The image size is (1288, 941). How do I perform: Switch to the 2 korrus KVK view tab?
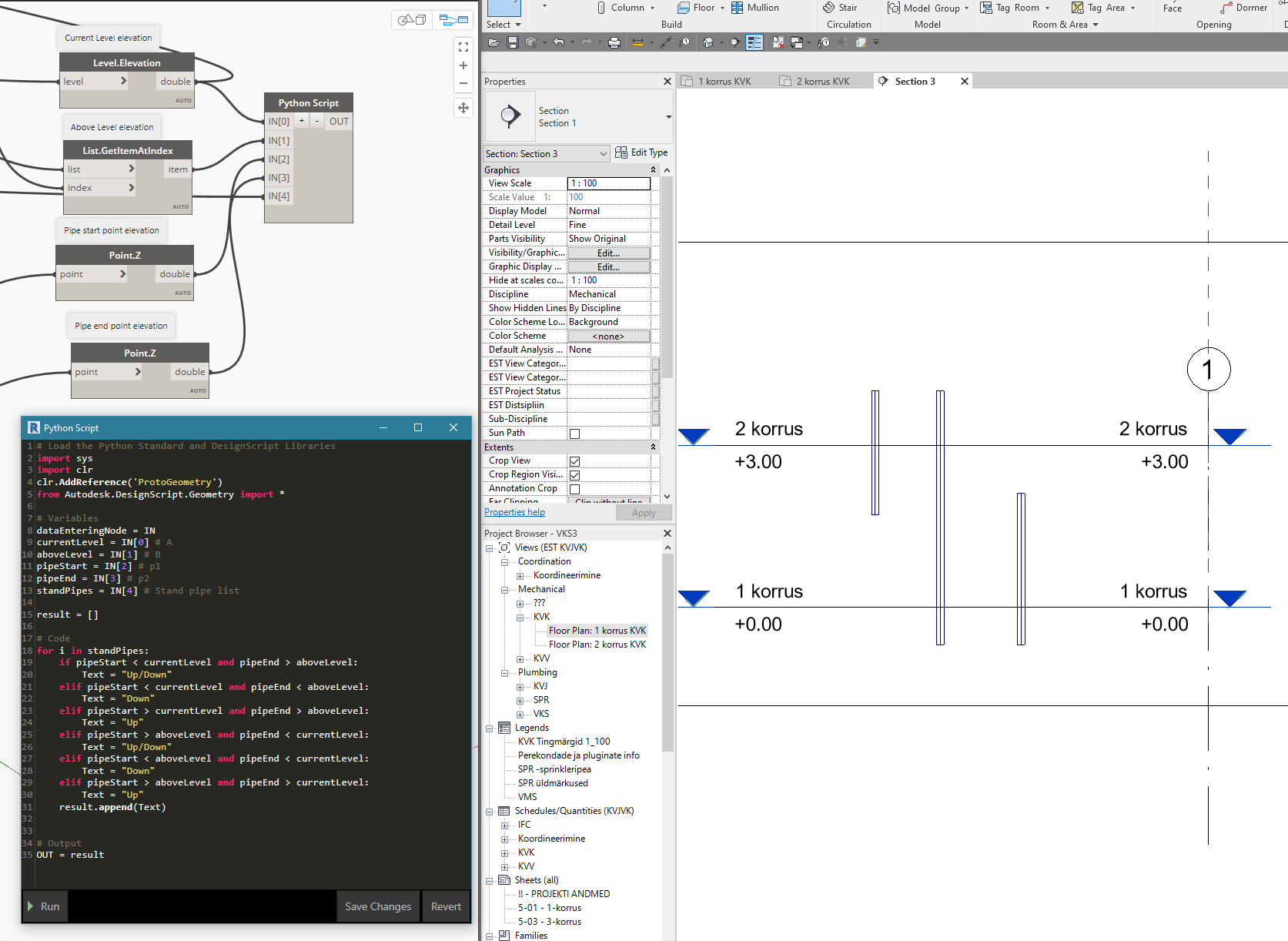pyautogui.click(x=822, y=82)
